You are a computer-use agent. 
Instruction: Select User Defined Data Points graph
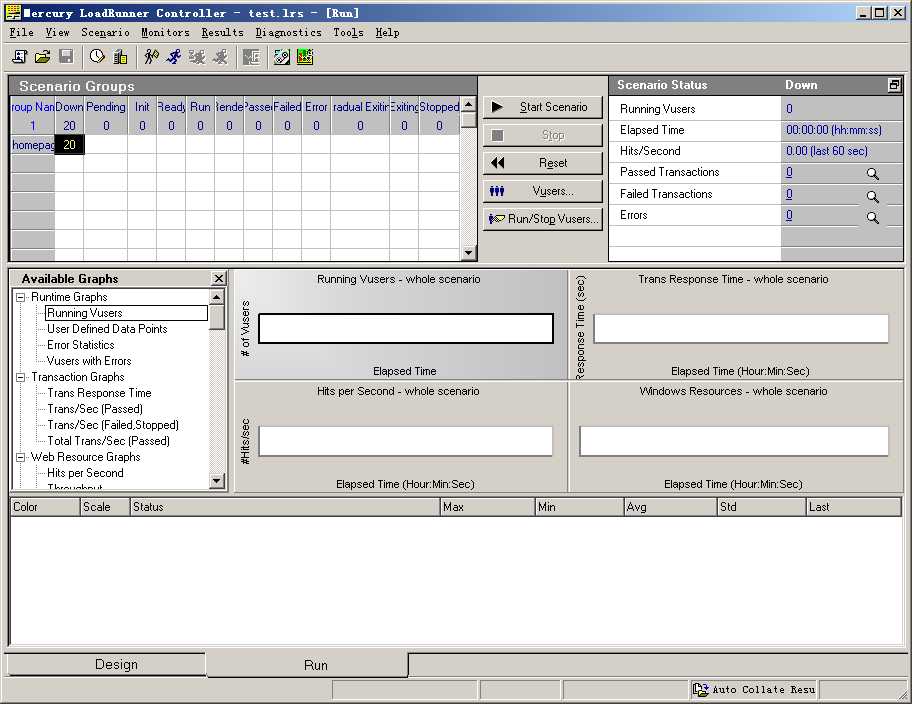coord(107,329)
